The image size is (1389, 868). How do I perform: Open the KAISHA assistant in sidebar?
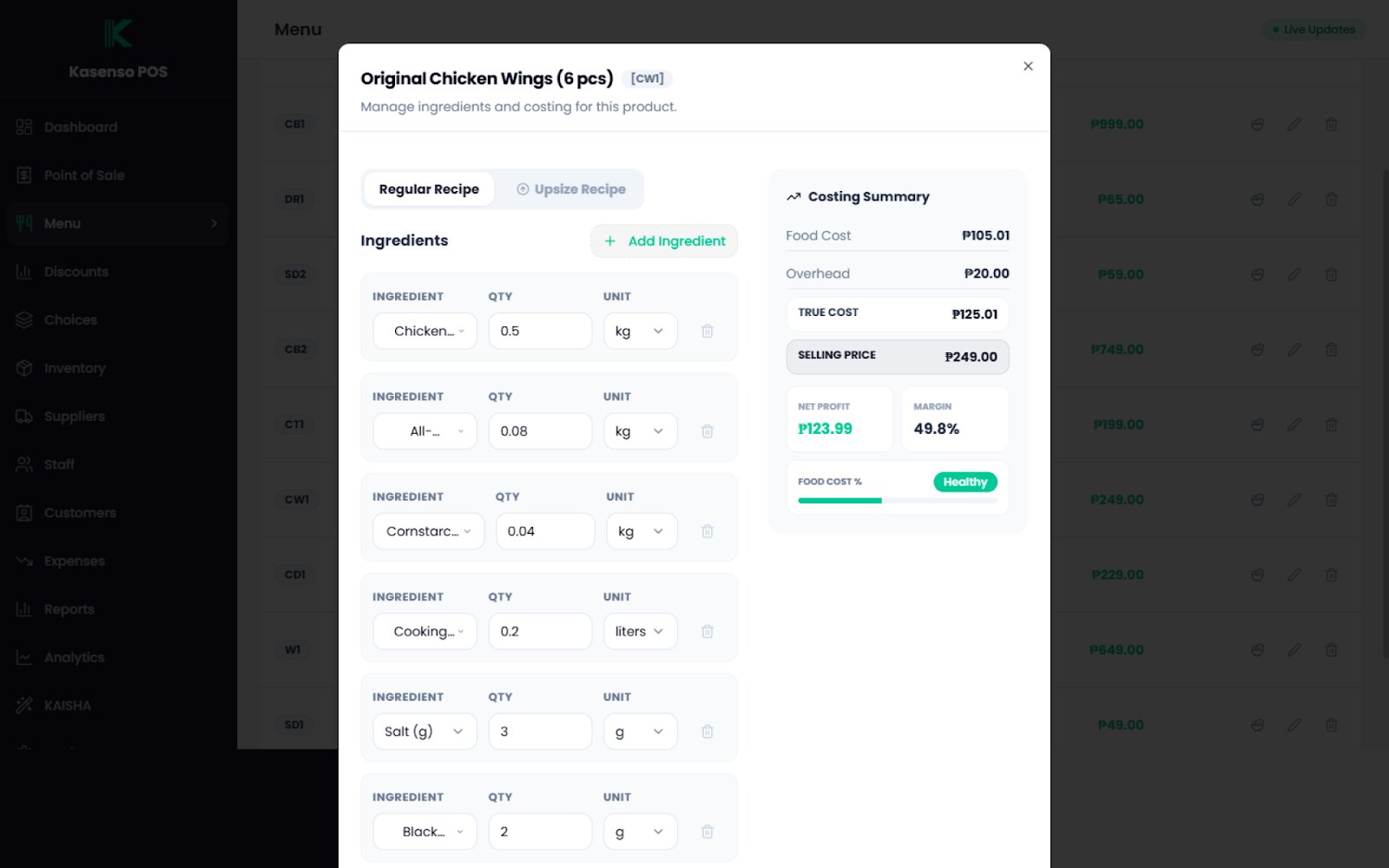point(118,706)
